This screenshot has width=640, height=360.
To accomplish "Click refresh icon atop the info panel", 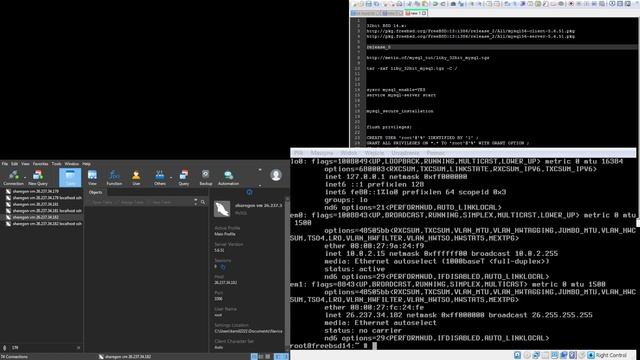I will (249, 192).
